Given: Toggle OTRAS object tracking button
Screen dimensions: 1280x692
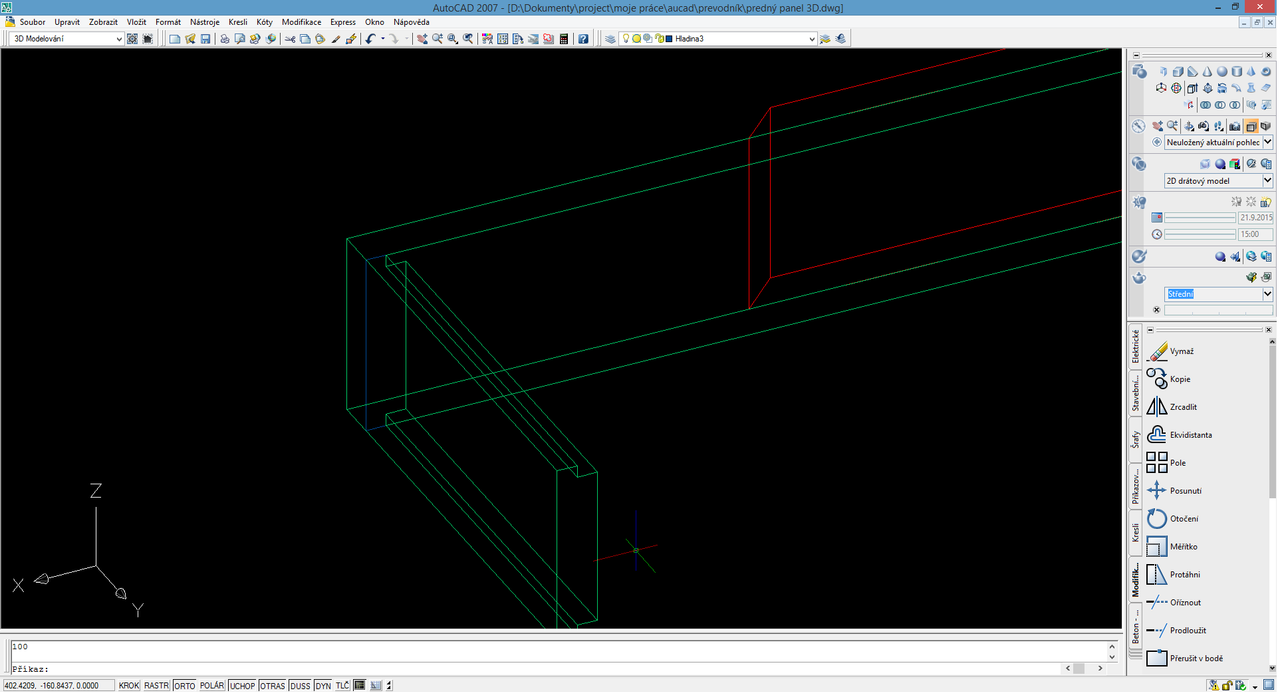Looking at the screenshot, I should tap(272, 686).
